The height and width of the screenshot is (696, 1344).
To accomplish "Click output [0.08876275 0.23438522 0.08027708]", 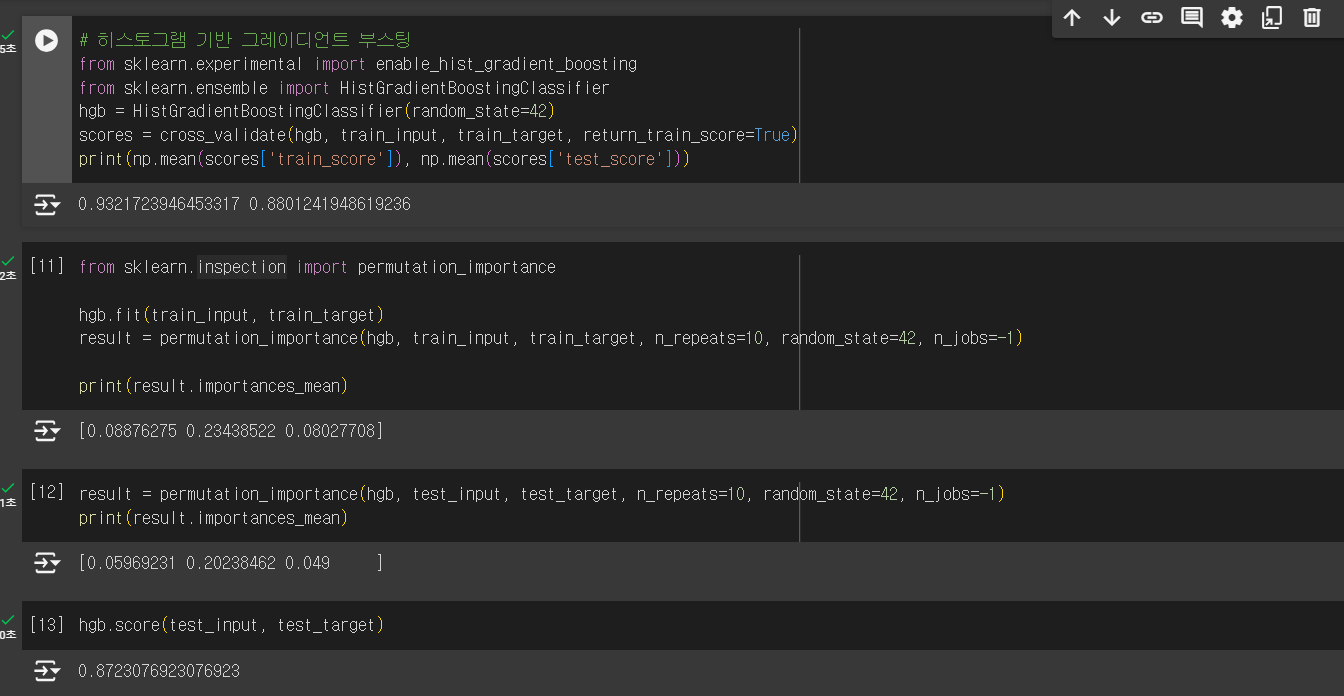I will click(x=231, y=431).
